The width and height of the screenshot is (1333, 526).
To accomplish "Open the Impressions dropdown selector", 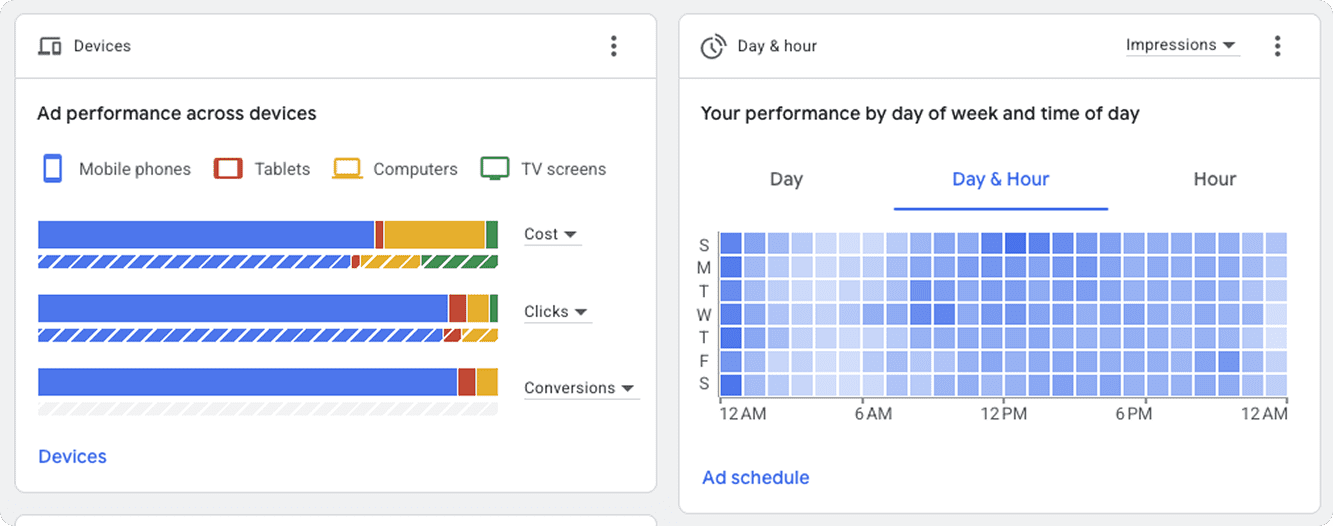I will pos(1181,45).
